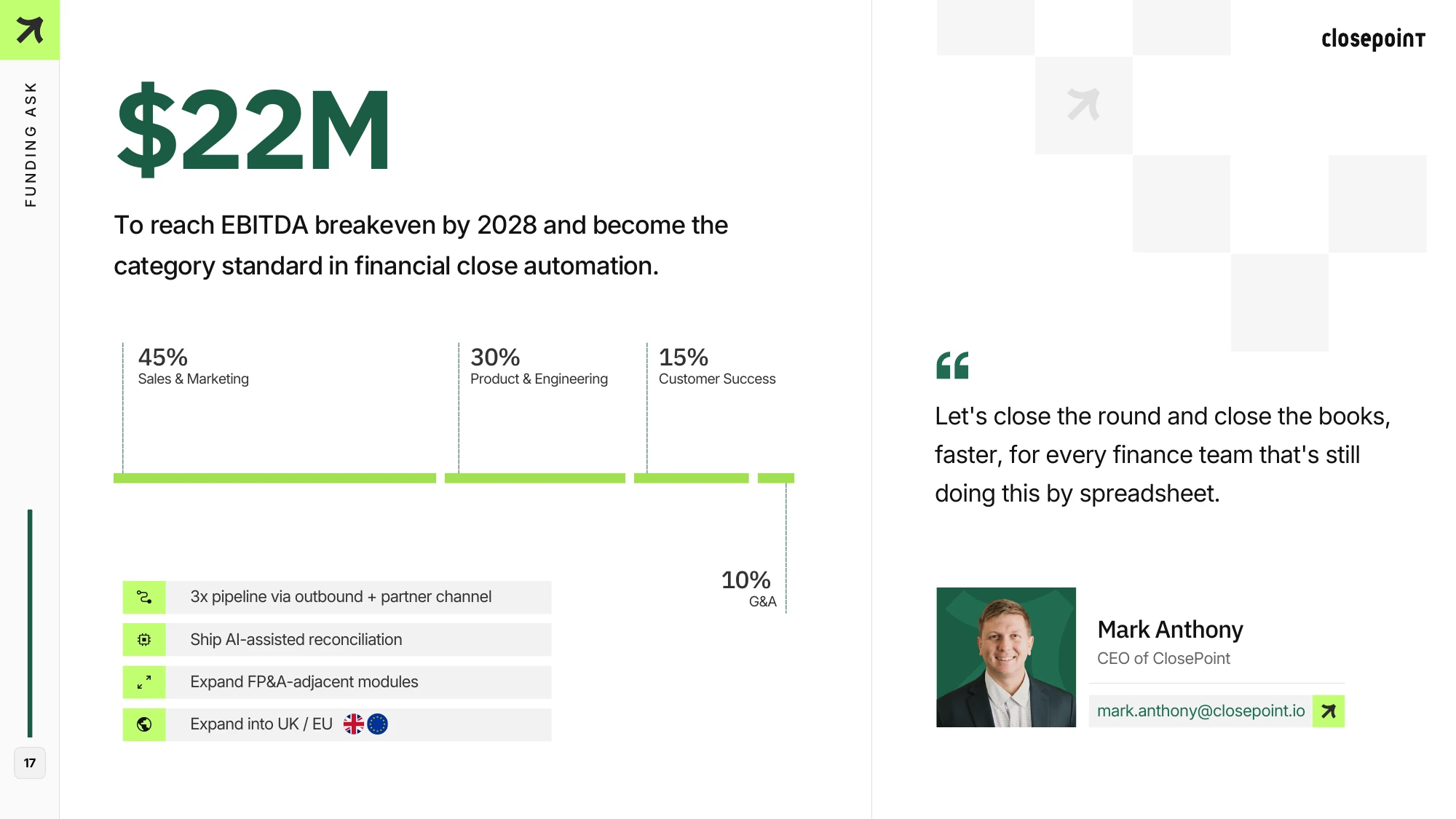Click the EU flag icon
The height and width of the screenshot is (819, 1456).
pos(378,724)
